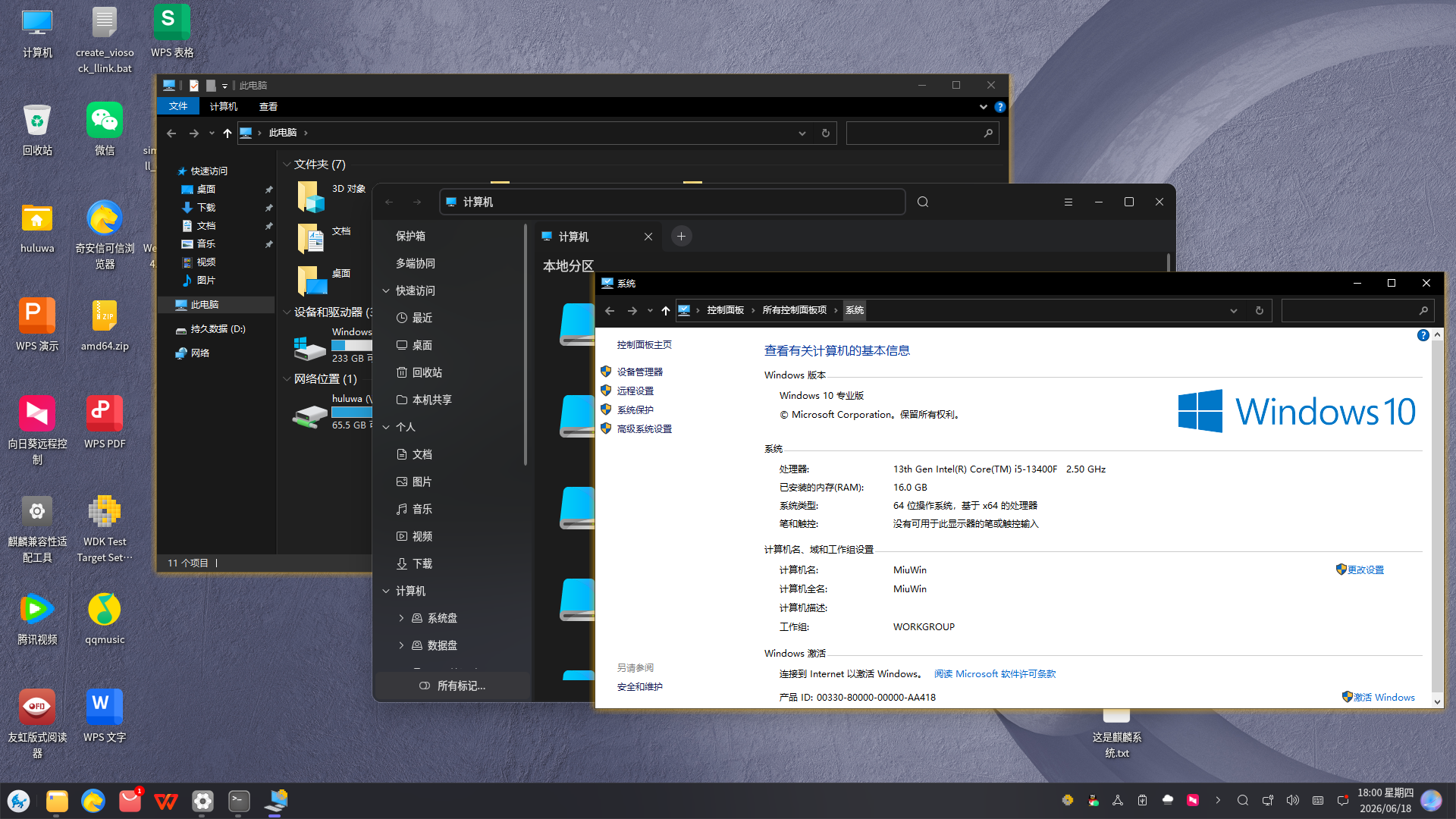Collapse 快速访问 section in 计算机 sidebar
The width and height of the screenshot is (1456, 819).
point(386,290)
